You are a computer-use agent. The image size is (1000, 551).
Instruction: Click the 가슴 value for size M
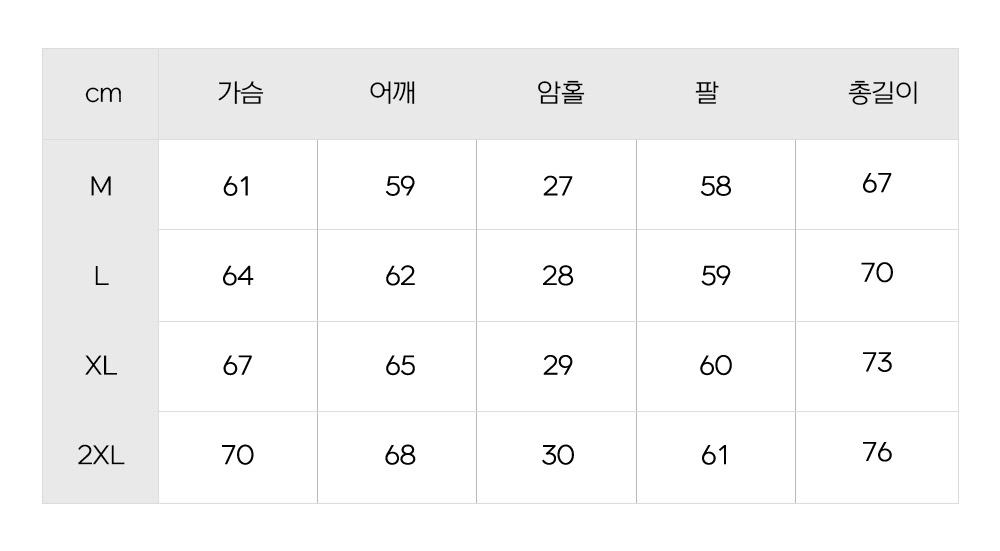click(x=237, y=186)
